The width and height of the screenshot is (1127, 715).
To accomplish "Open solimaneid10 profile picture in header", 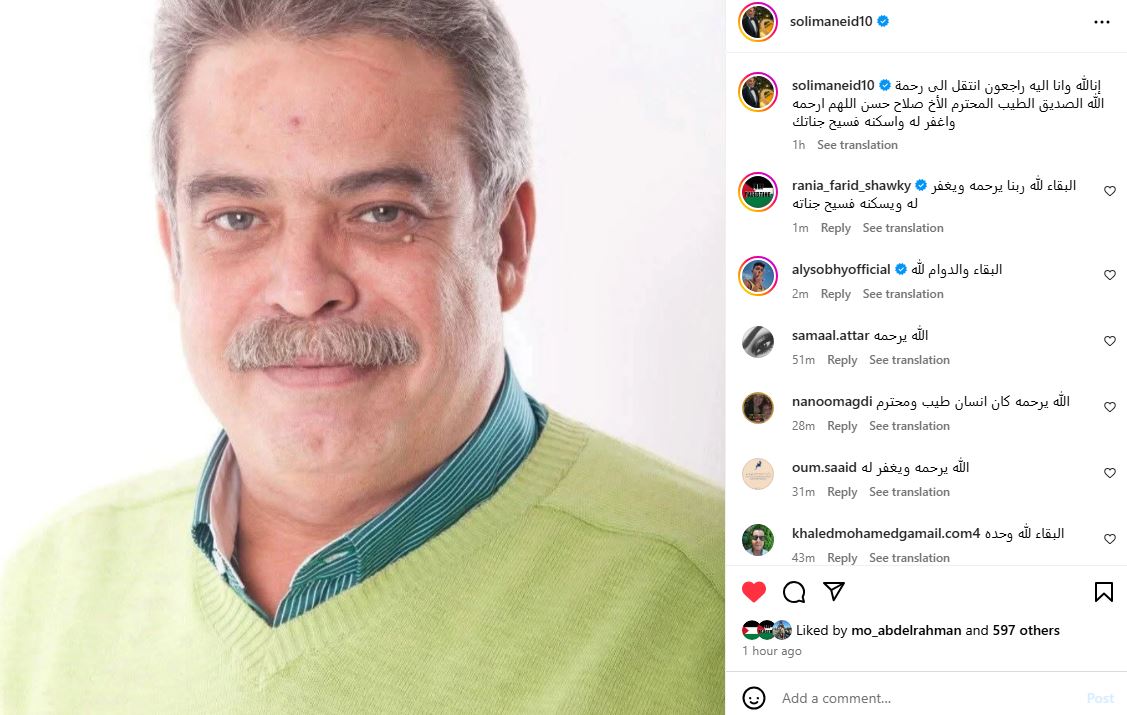I will tap(758, 22).
